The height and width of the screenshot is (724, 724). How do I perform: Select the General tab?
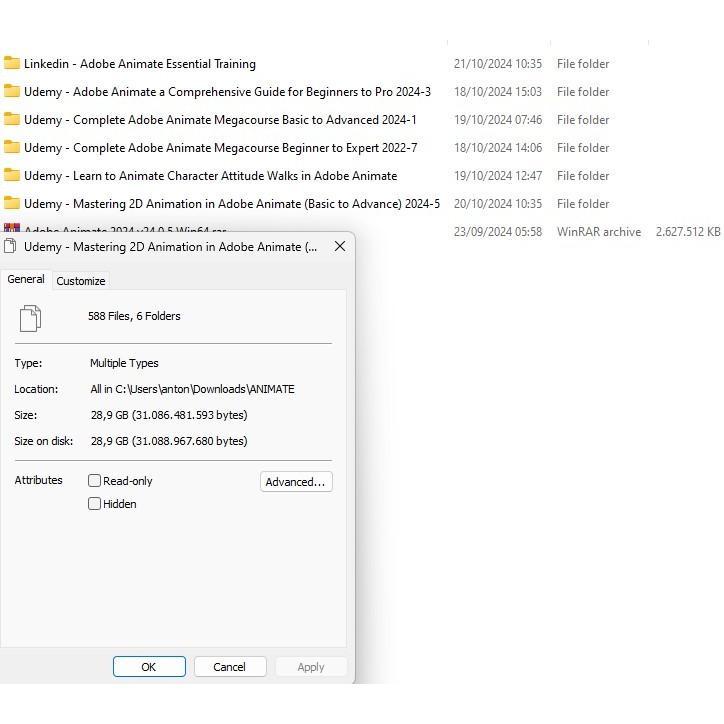point(26,279)
